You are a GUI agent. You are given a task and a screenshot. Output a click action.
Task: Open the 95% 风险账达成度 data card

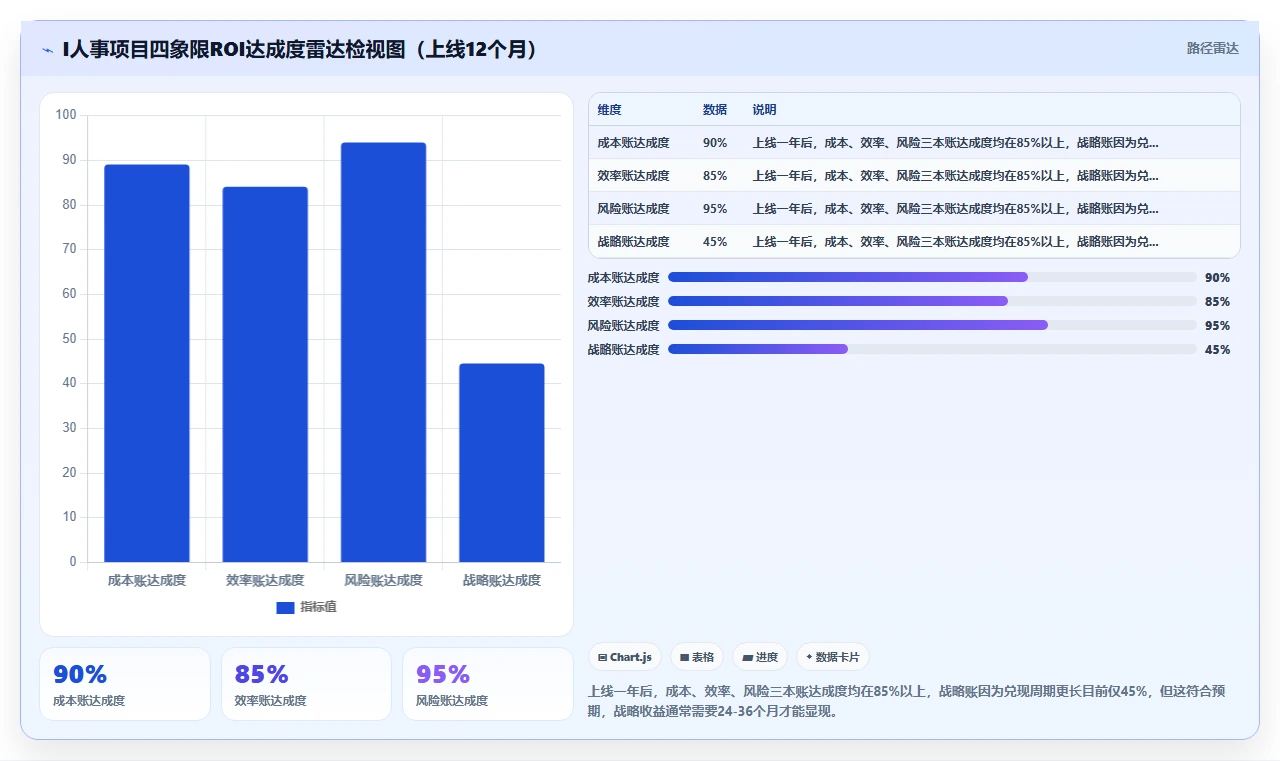coord(488,684)
